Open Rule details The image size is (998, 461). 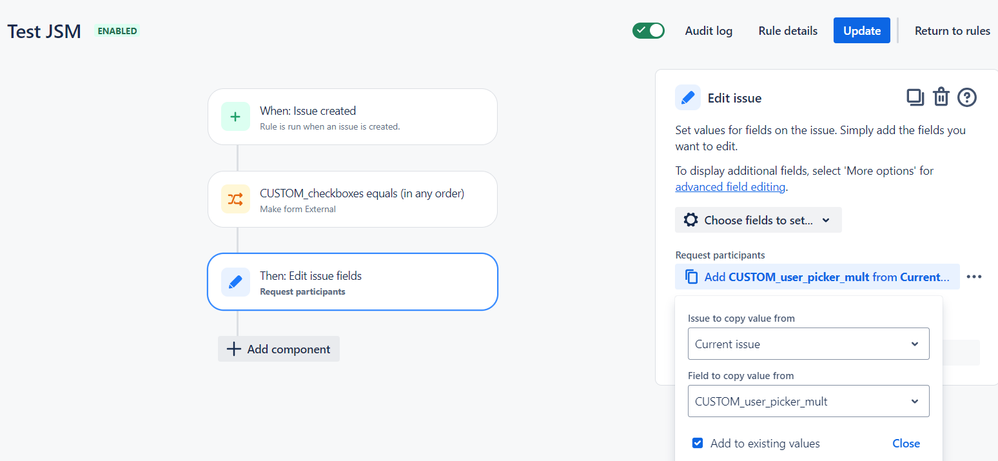pos(787,31)
